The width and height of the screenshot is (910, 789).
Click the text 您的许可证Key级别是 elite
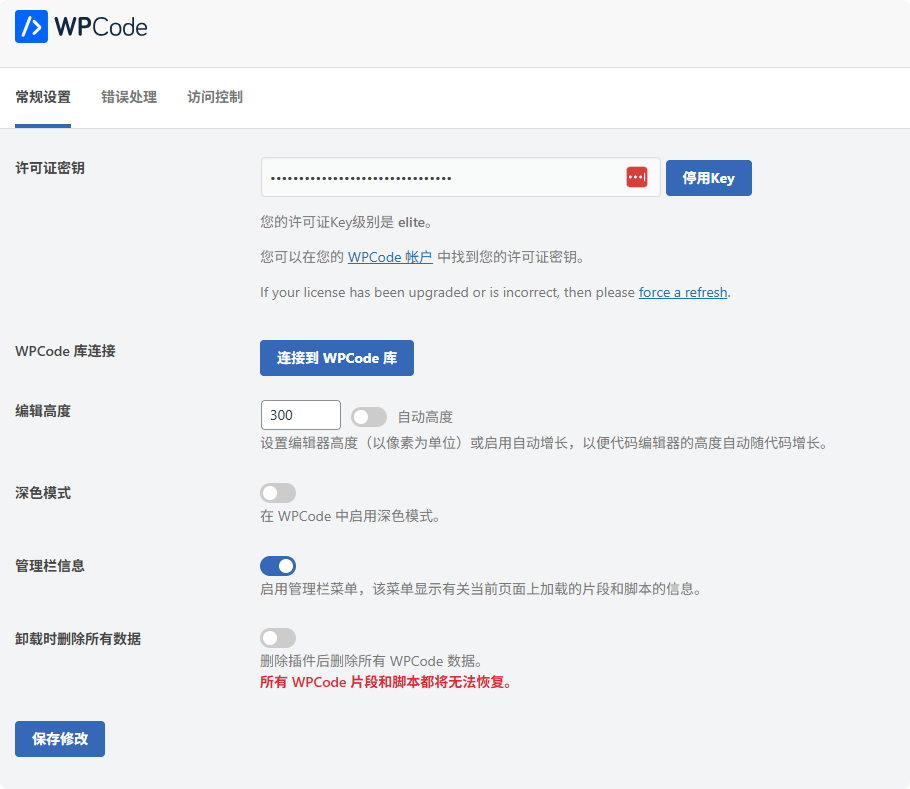(346, 222)
